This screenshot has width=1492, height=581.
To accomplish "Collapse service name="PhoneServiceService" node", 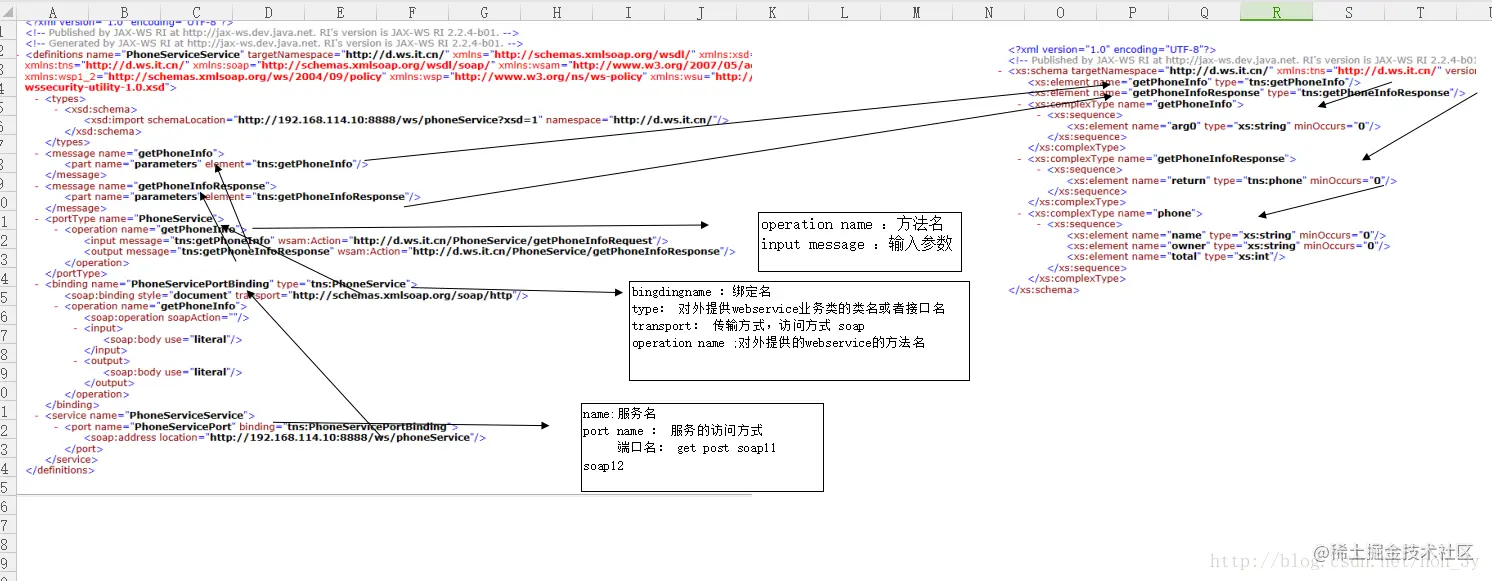I will [x=37, y=415].
